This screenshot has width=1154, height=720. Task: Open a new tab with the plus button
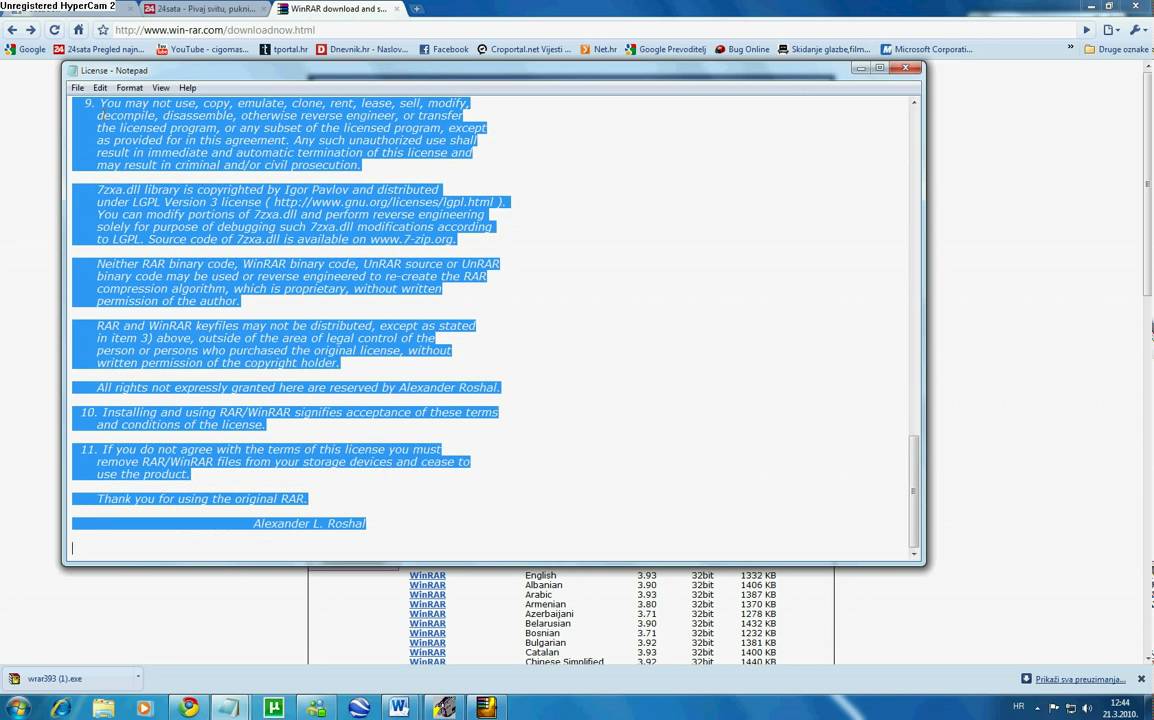tap(417, 9)
